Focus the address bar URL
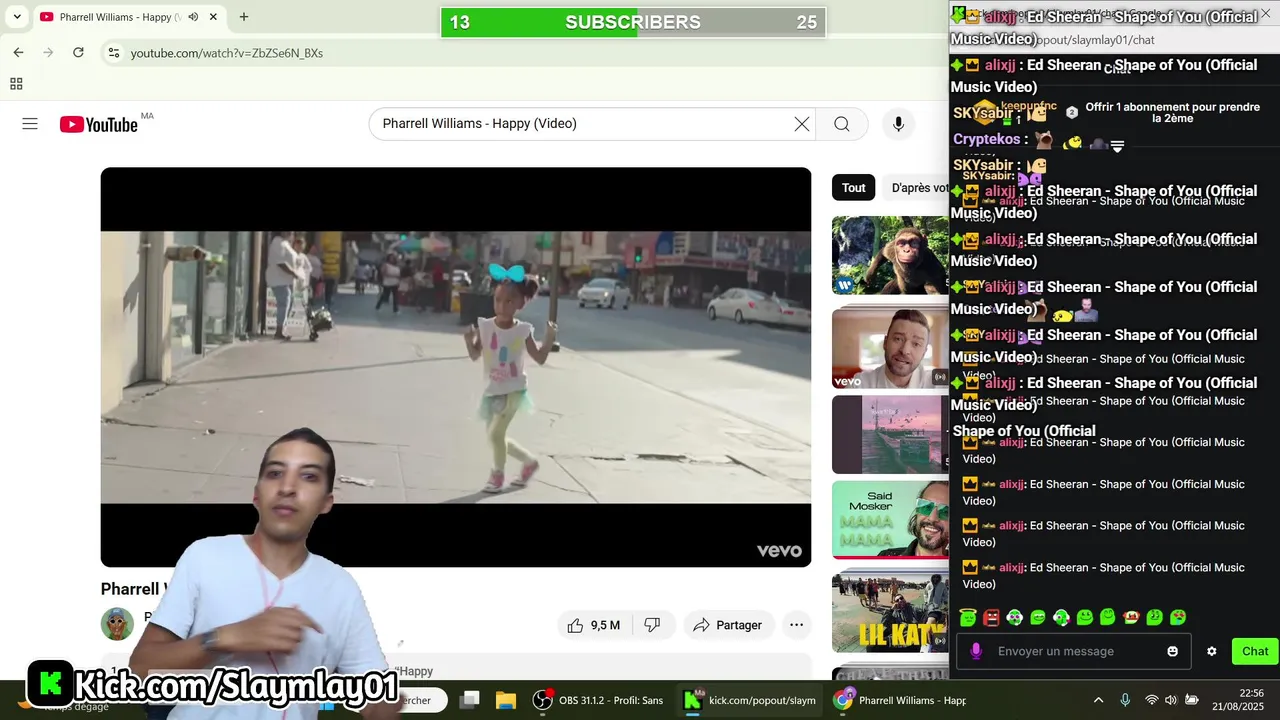This screenshot has height=720, width=1280. click(227, 53)
